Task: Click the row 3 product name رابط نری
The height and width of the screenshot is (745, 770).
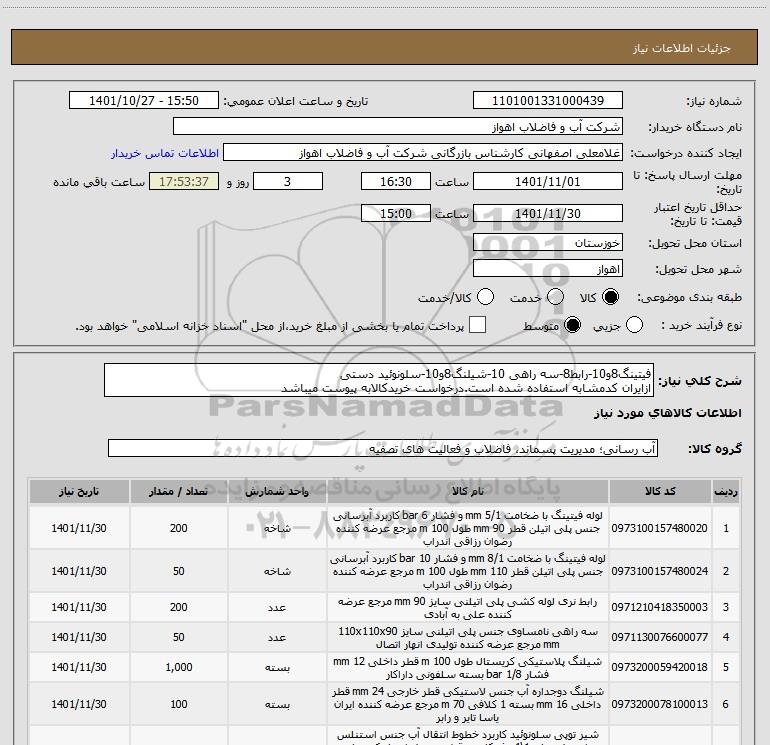Action: click(468, 608)
